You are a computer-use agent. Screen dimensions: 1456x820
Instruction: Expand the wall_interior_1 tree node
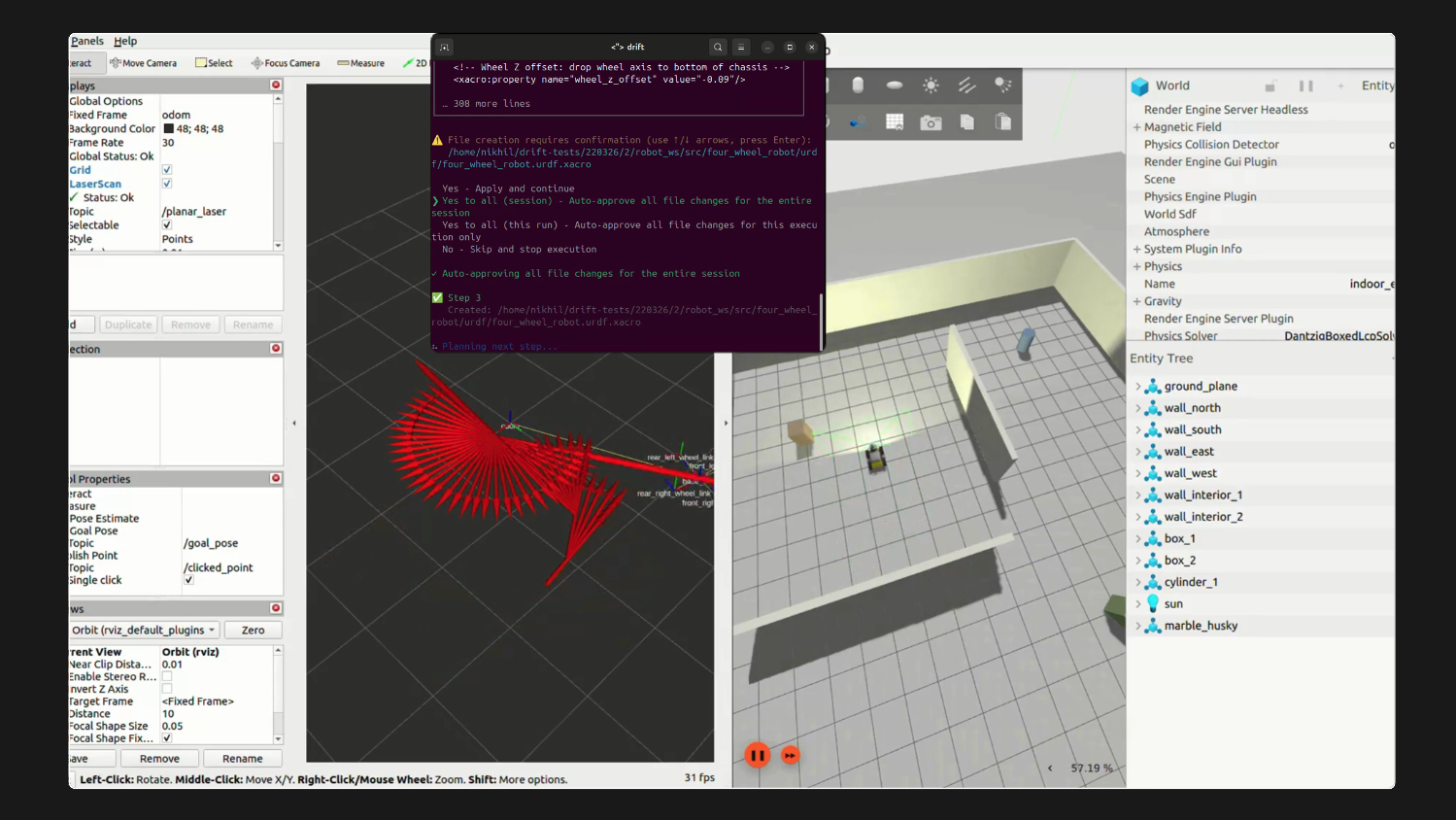(1138, 495)
